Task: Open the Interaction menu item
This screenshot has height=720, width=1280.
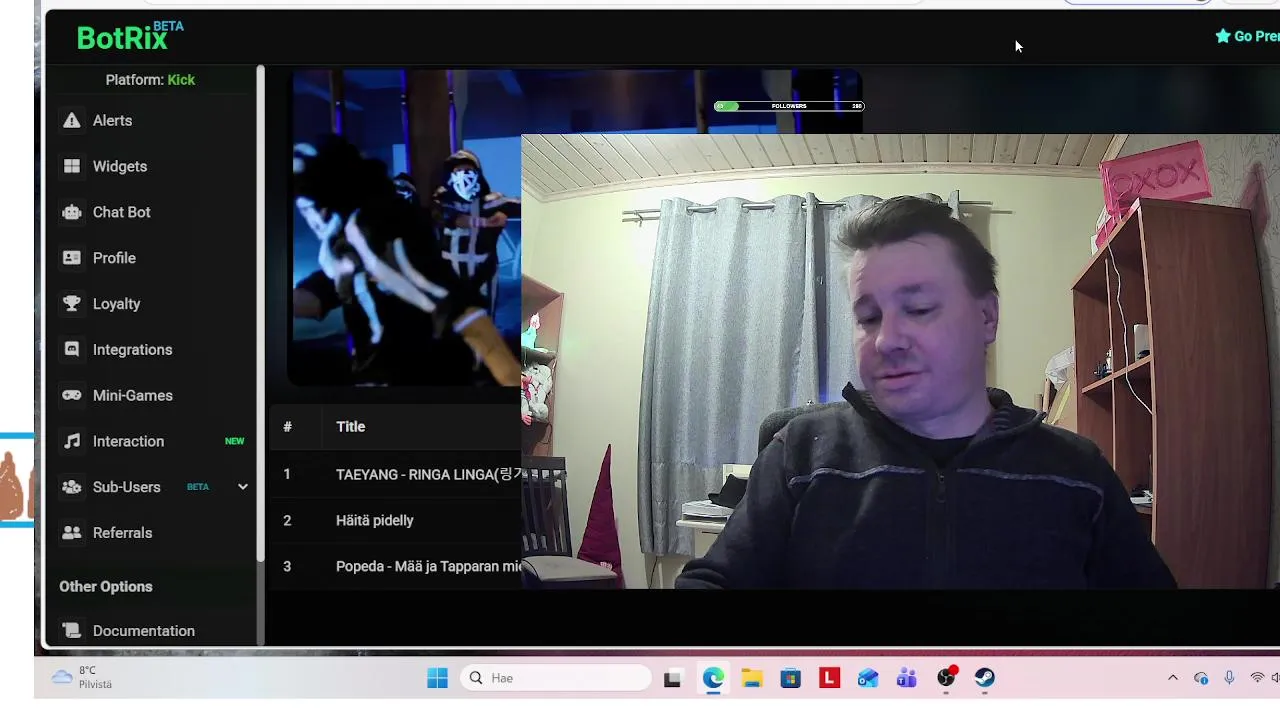Action: pyautogui.click(x=154, y=441)
